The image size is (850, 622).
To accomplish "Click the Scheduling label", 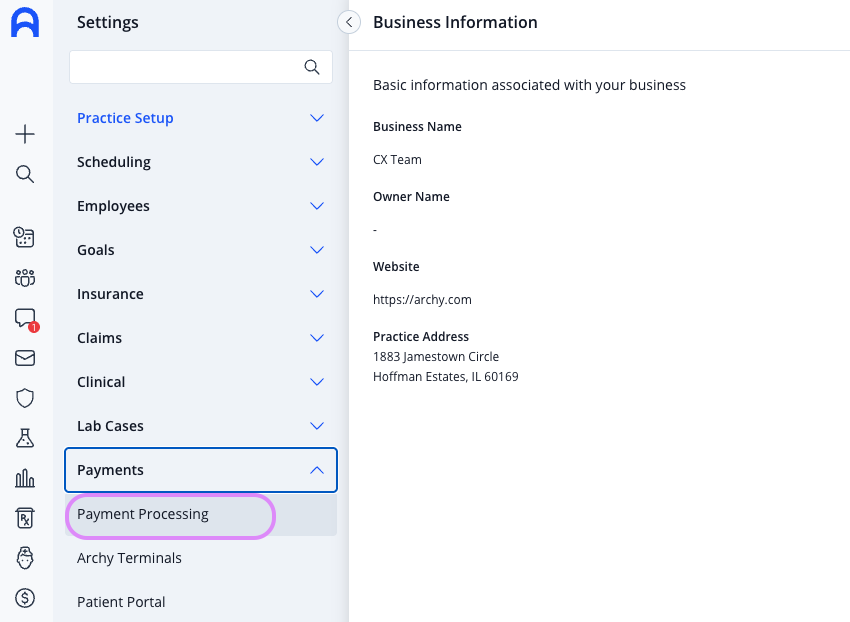I will point(114,162).
